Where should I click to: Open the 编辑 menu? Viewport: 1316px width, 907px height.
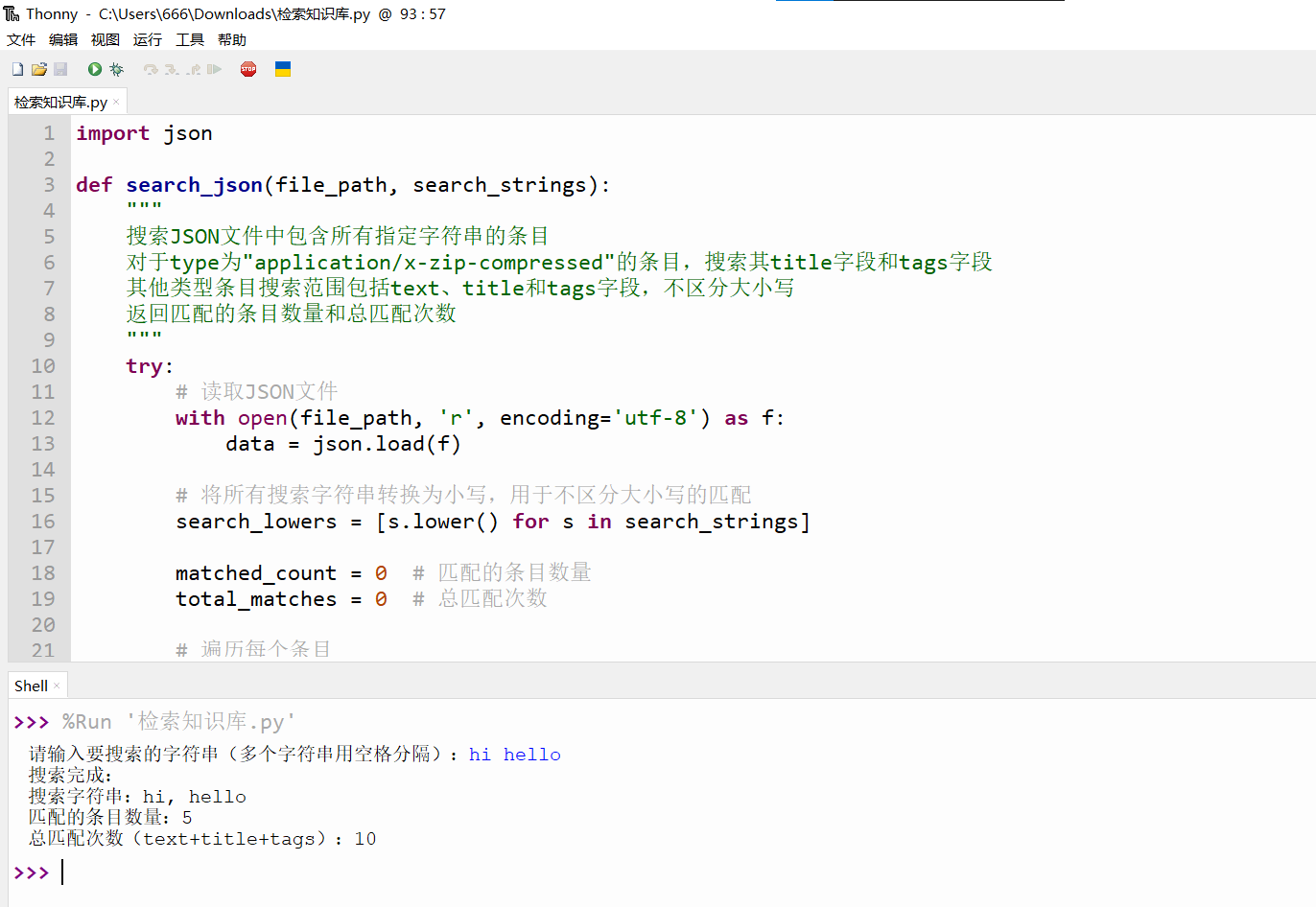click(63, 39)
